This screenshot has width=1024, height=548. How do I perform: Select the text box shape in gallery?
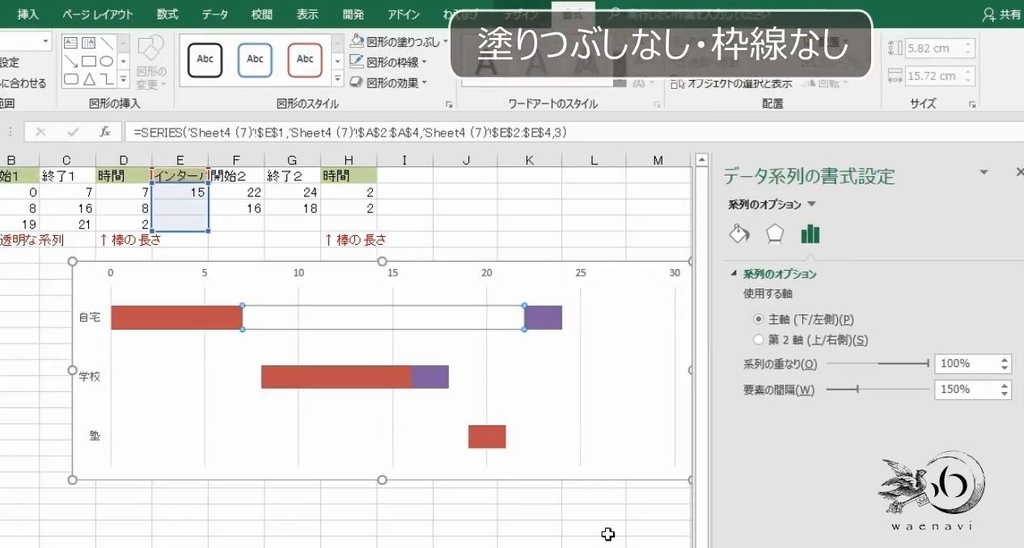pyautogui.click(x=71, y=43)
